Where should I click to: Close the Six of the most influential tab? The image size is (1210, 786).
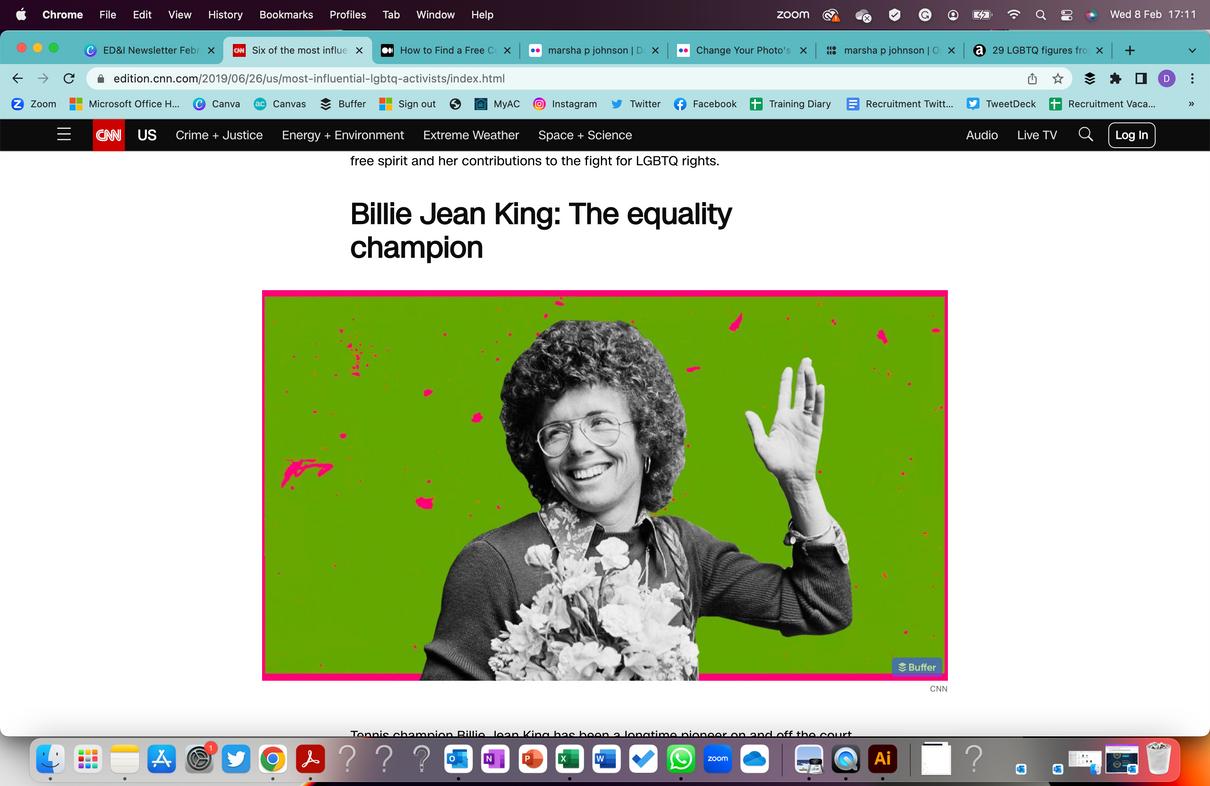[359, 50]
